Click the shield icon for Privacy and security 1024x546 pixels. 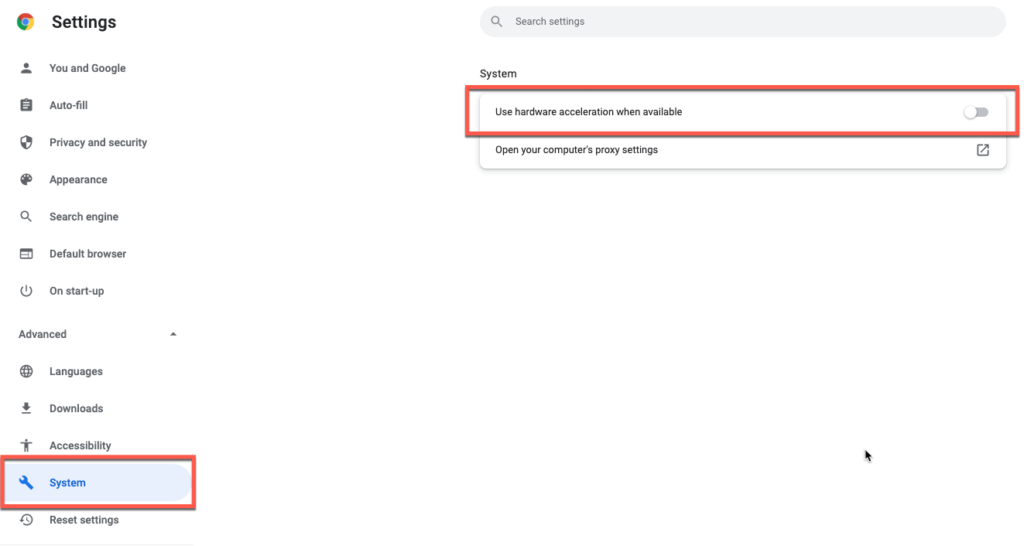click(27, 142)
